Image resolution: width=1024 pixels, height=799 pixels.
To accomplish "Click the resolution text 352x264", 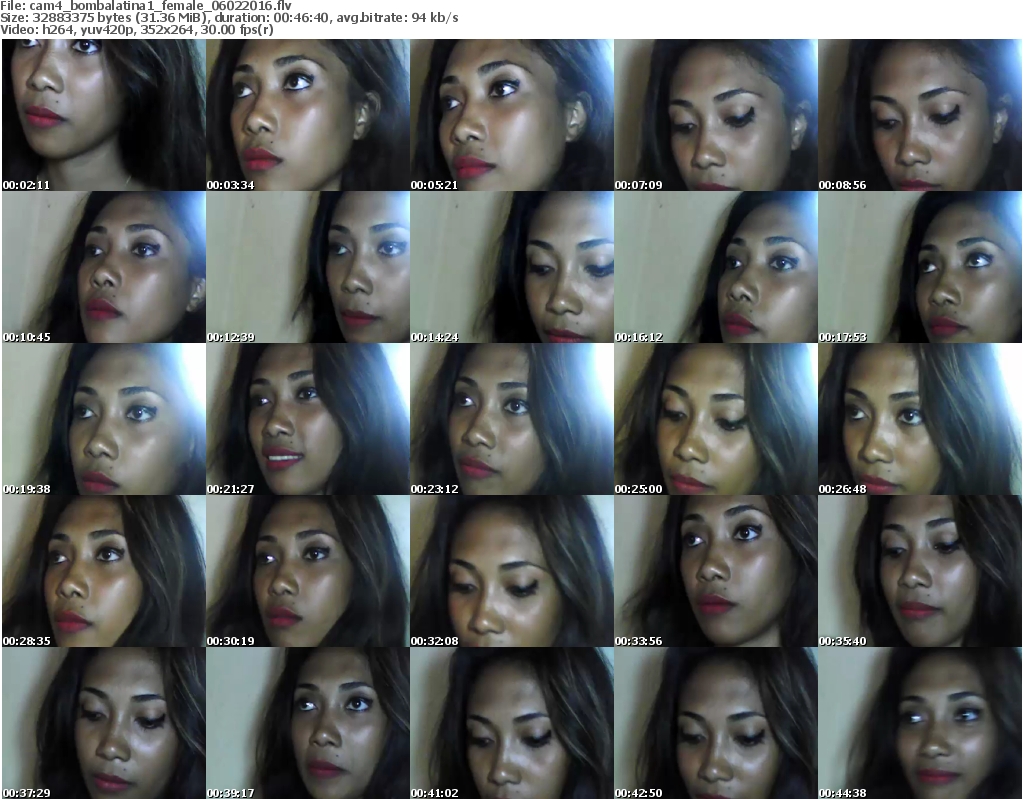I will (x=166, y=30).
